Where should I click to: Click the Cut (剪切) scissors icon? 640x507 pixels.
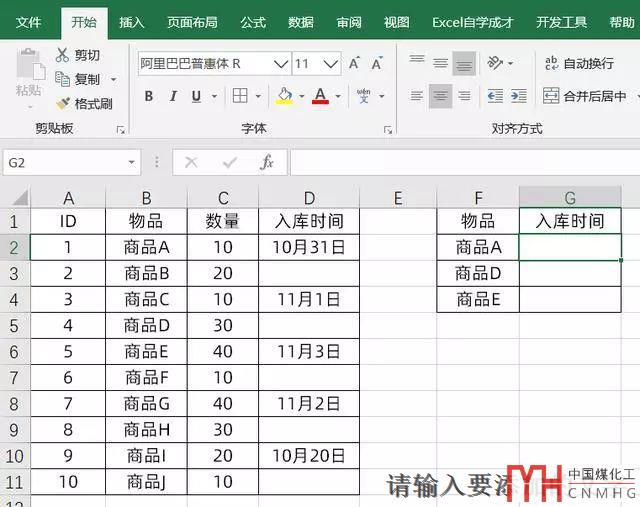[x=62, y=55]
